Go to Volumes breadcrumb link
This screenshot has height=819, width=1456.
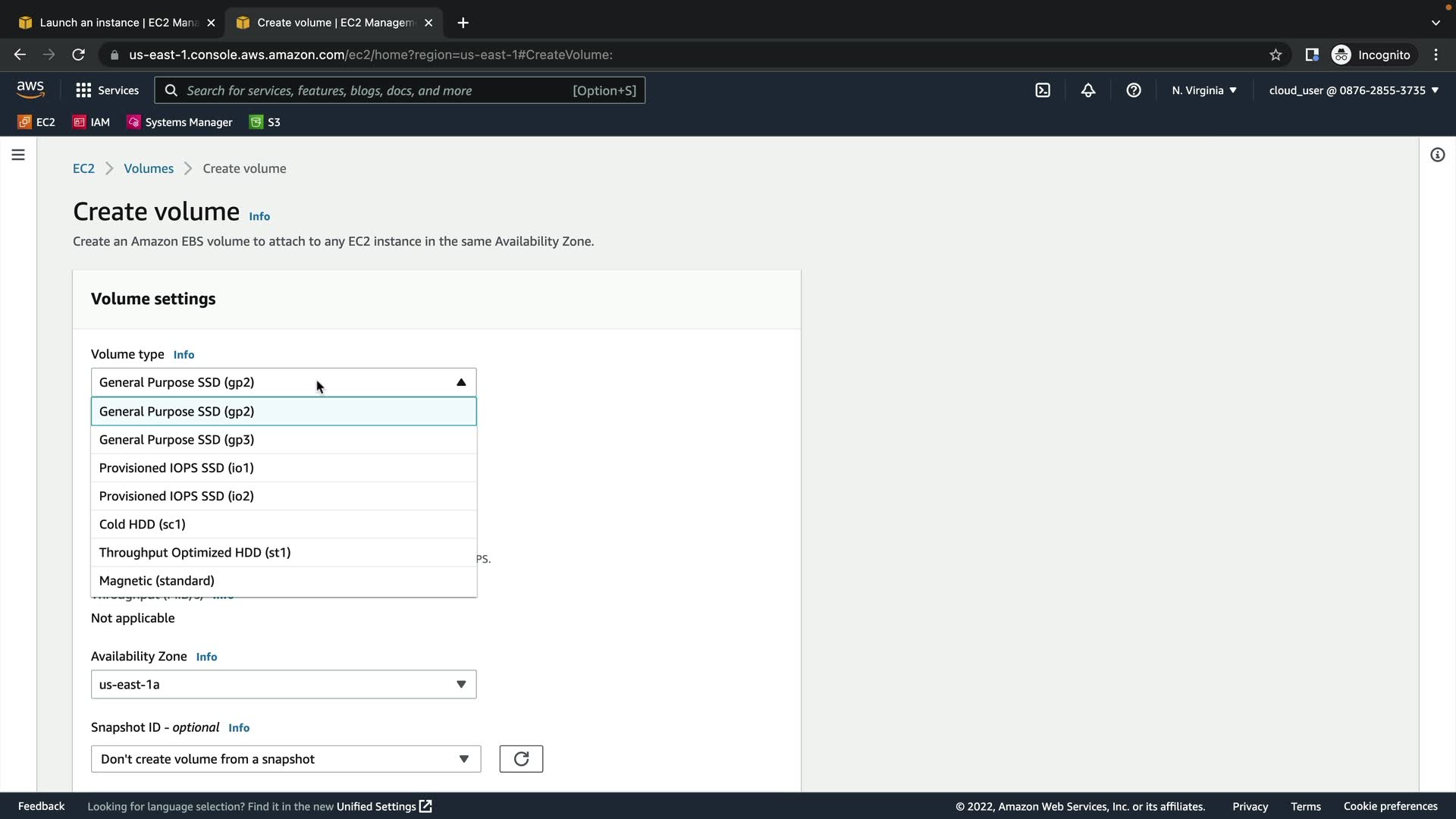point(149,168)
